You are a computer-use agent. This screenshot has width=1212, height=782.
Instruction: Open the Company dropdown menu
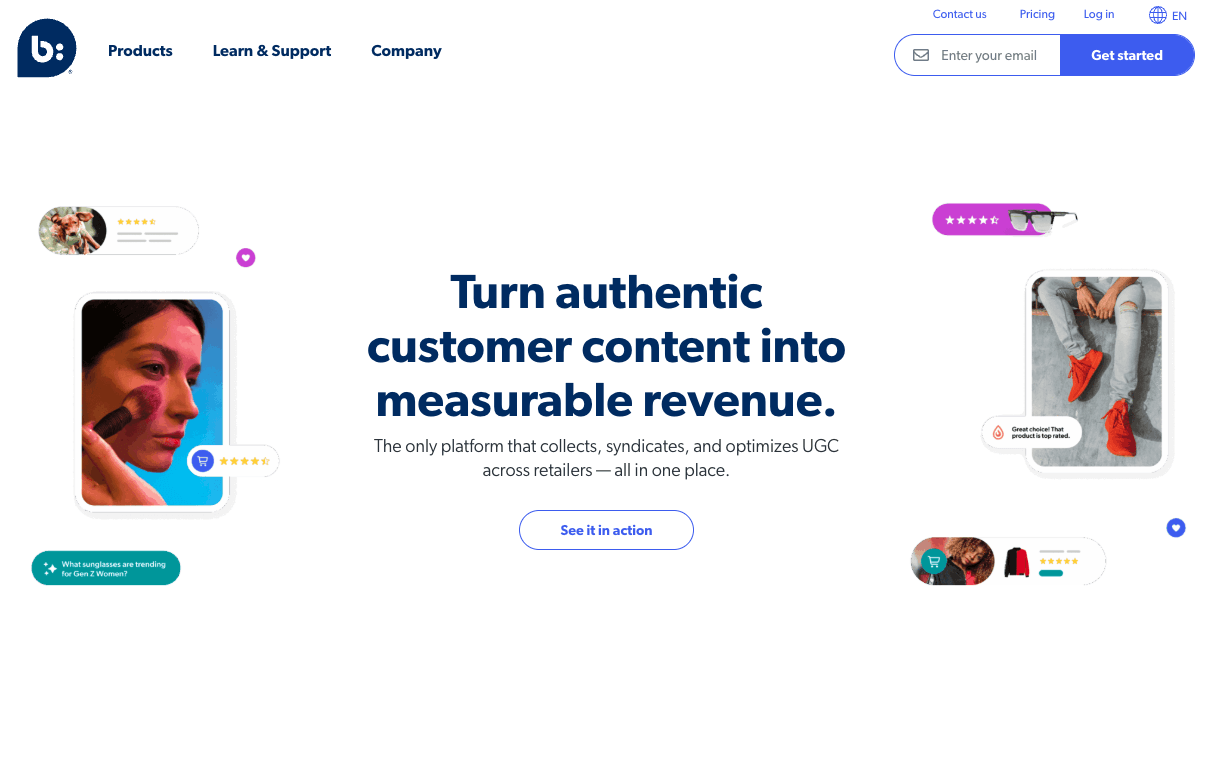(406, 51)
